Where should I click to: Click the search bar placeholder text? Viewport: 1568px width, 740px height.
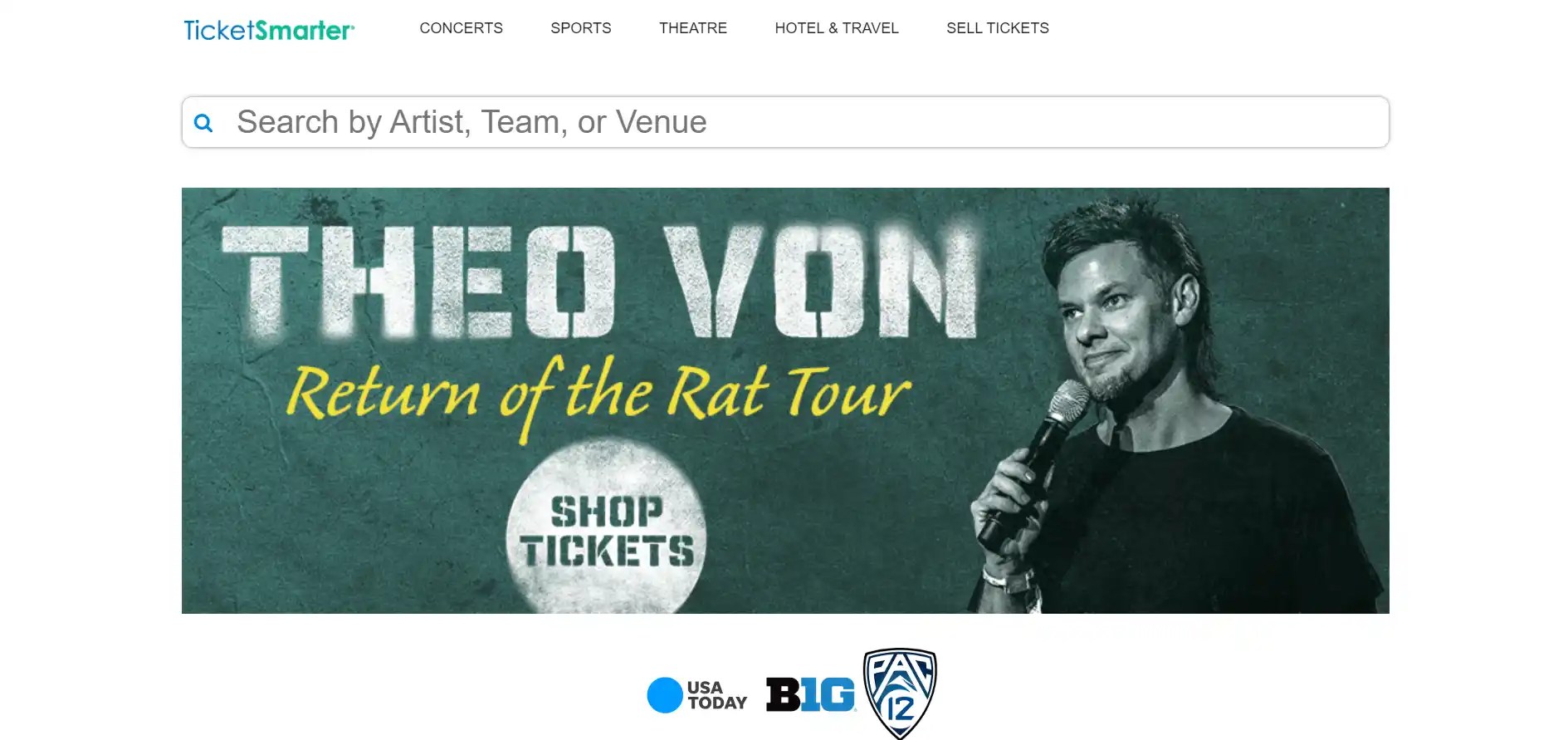click(x=471, y=122)
